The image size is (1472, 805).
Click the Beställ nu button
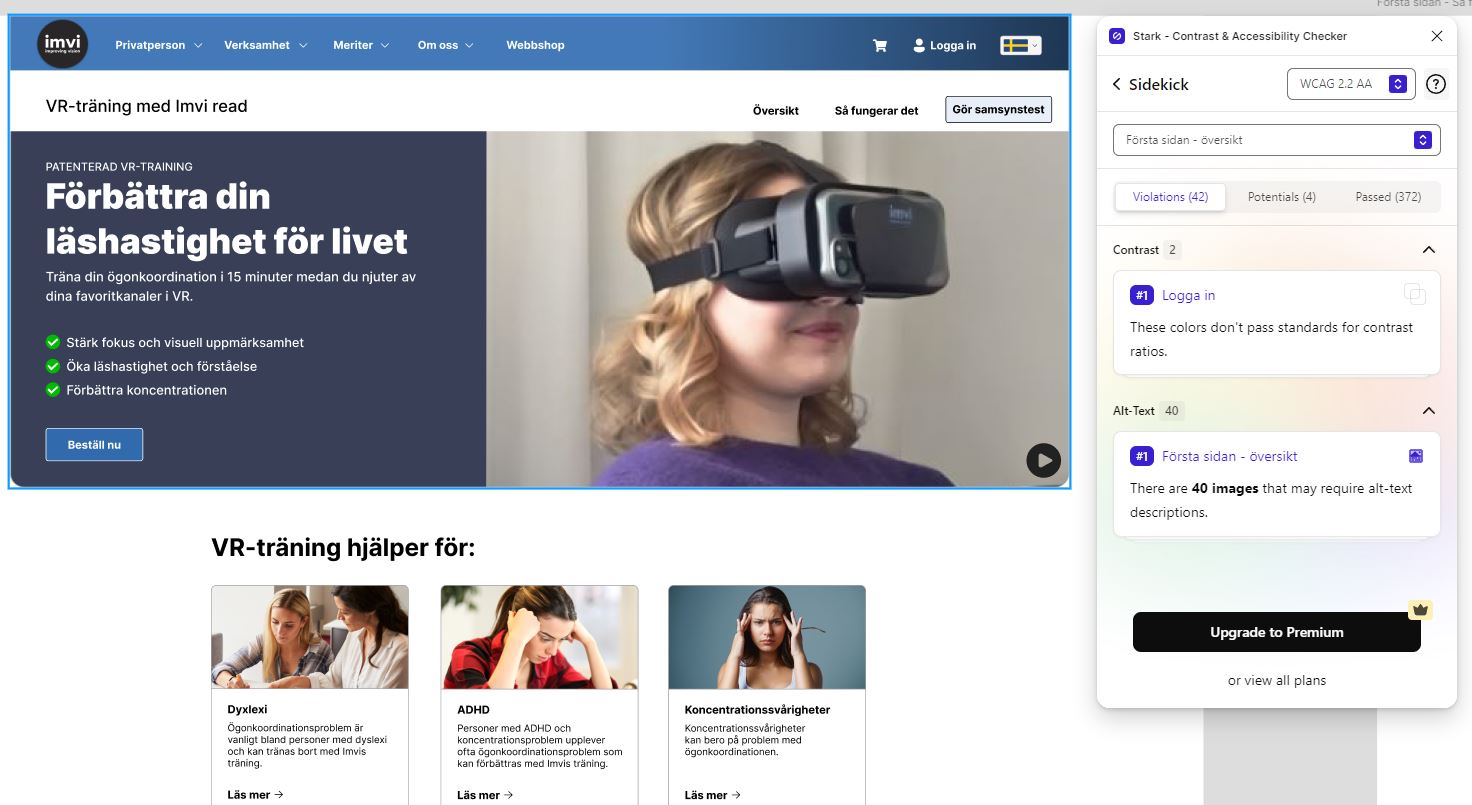pyautogui.click(x=94, y=444)
